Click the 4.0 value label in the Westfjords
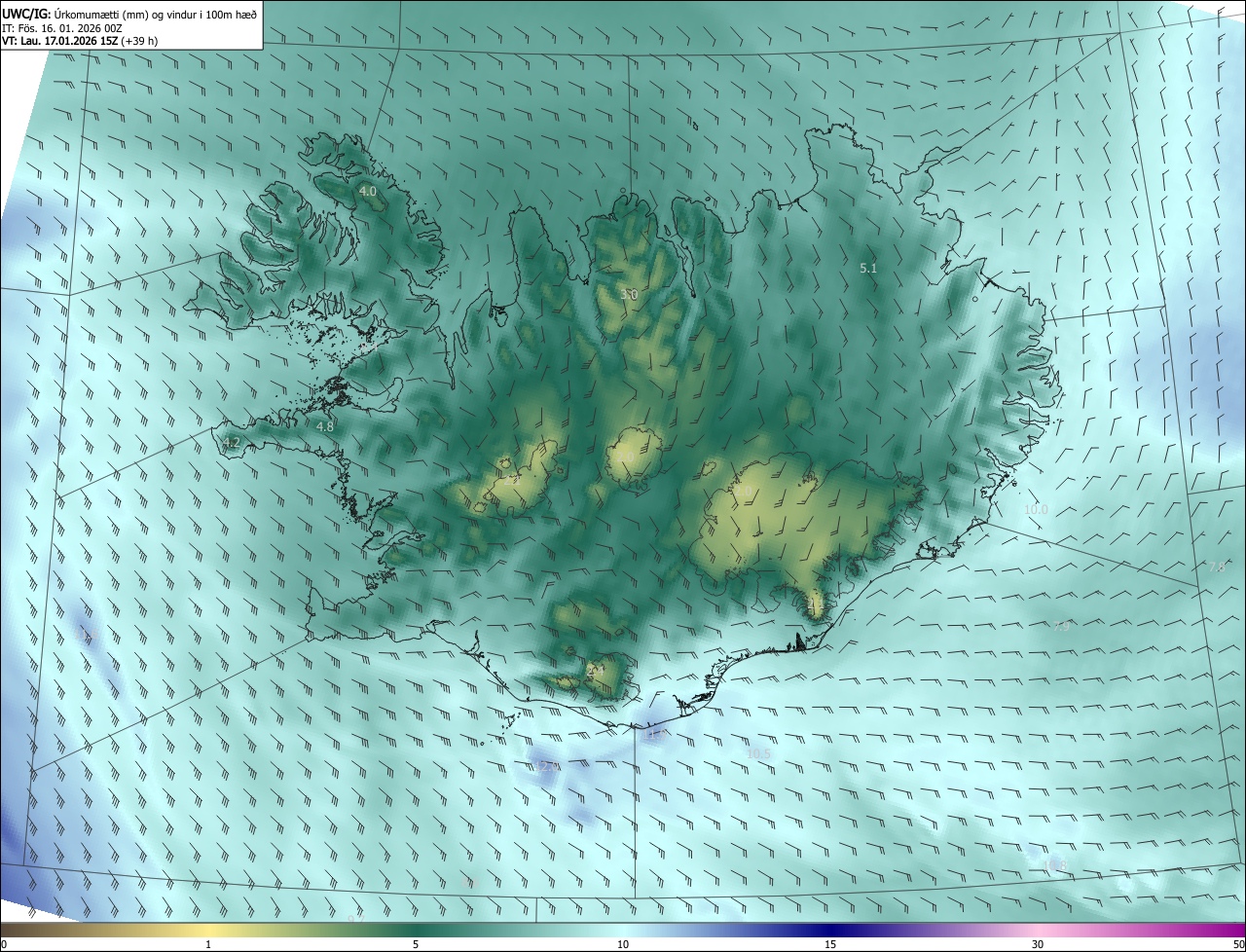This screenshot has width=1246, height=952. click(368, 192)
